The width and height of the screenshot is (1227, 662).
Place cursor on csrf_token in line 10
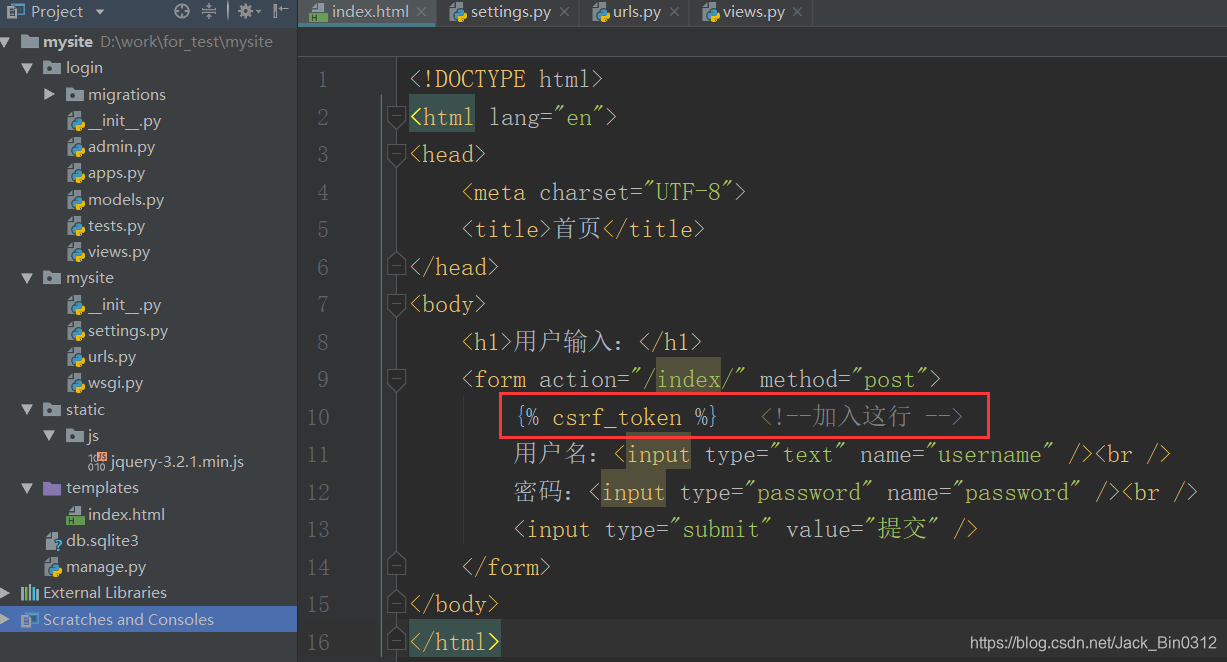[x=617, y=417]
